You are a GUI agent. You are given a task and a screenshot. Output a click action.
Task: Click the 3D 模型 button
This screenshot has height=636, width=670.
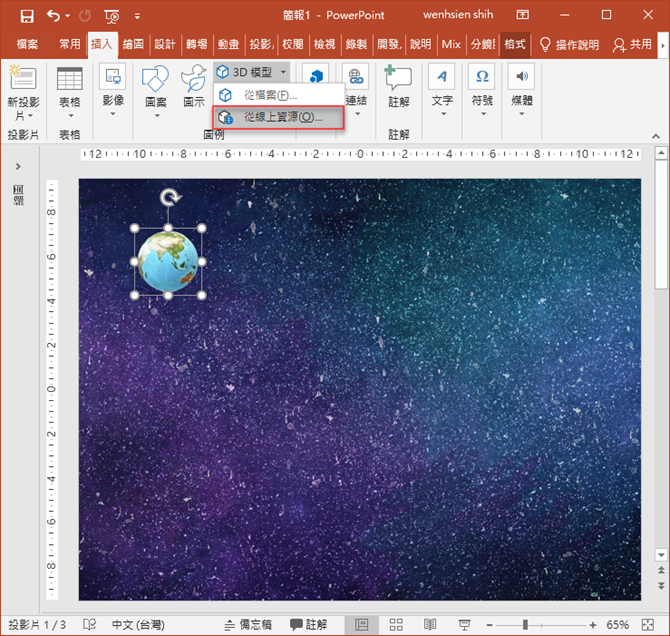(x=251, y=72)
